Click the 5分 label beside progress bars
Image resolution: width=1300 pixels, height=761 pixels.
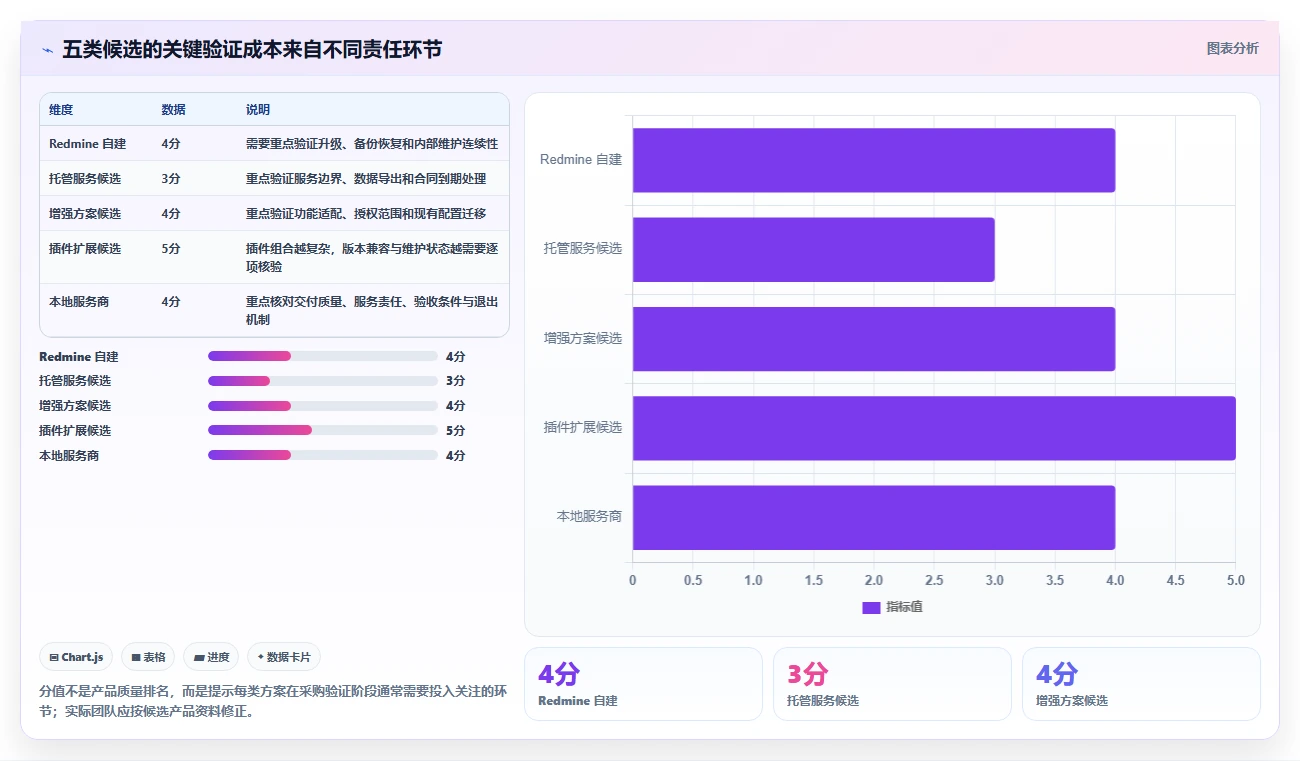click(455, 430)
